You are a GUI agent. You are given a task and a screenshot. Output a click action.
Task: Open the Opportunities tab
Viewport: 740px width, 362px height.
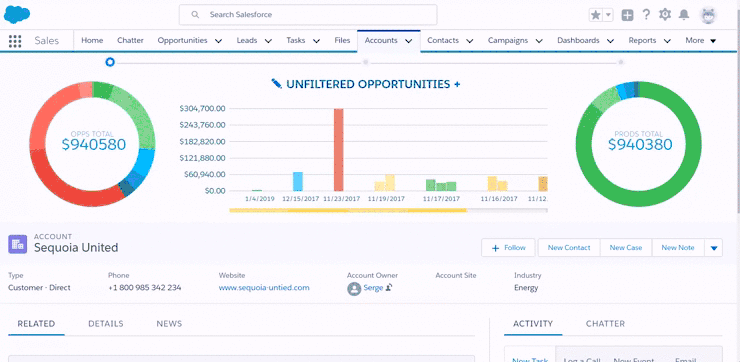point(182,41)
